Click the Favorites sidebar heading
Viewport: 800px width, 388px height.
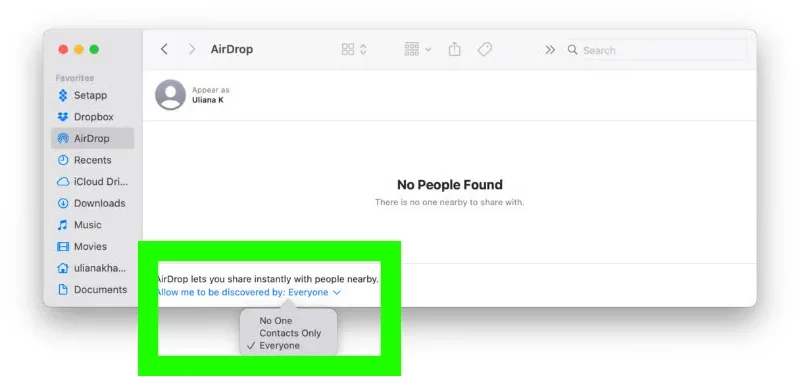(74, 78)
